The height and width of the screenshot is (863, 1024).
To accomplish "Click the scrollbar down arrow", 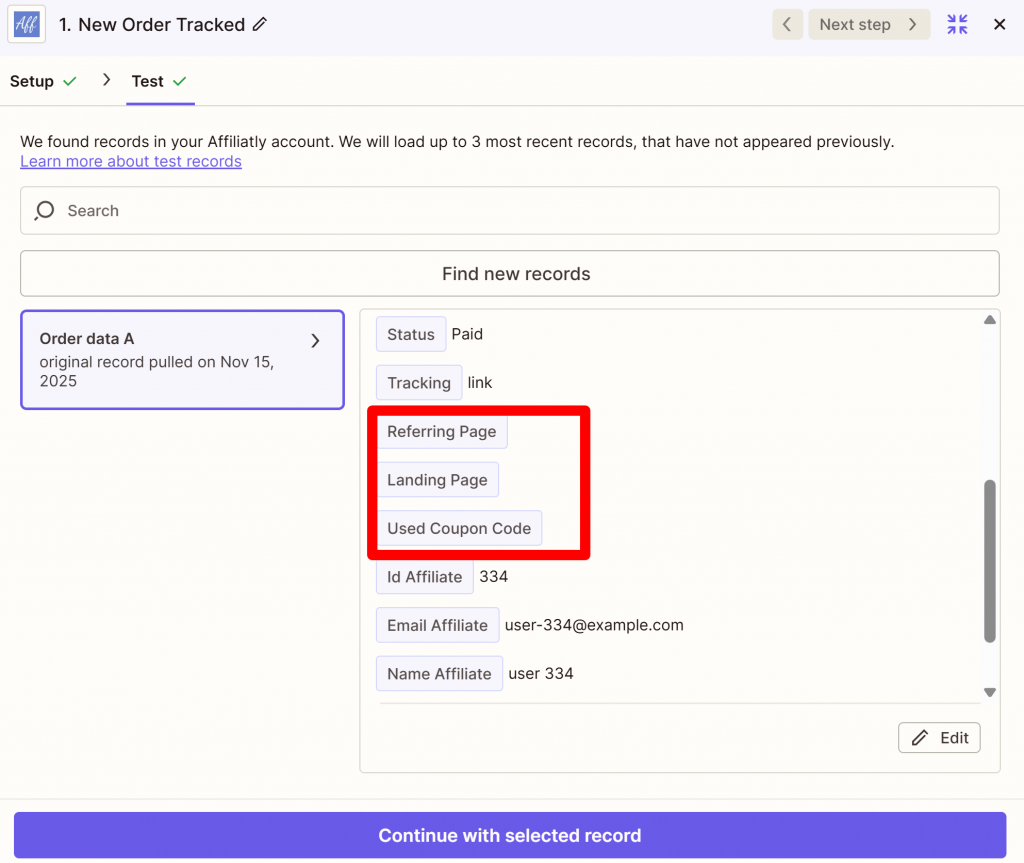I will pos(989,692).
